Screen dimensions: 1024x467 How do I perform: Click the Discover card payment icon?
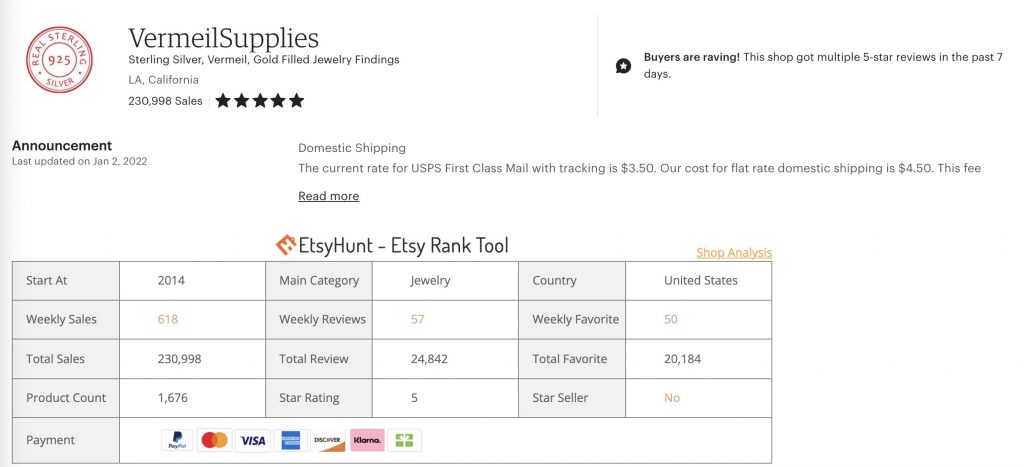pos(328,440)
